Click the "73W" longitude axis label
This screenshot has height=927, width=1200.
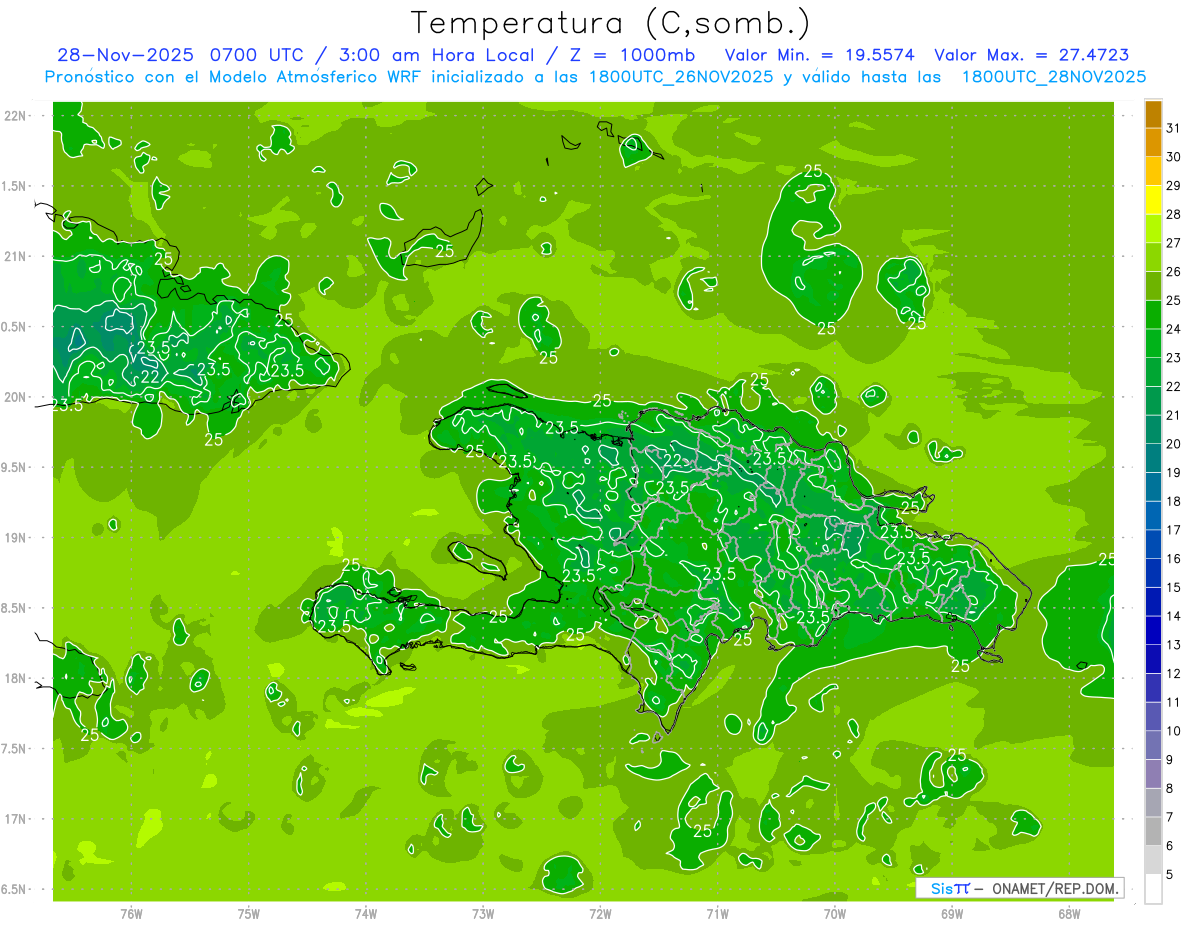click(483, 913)
